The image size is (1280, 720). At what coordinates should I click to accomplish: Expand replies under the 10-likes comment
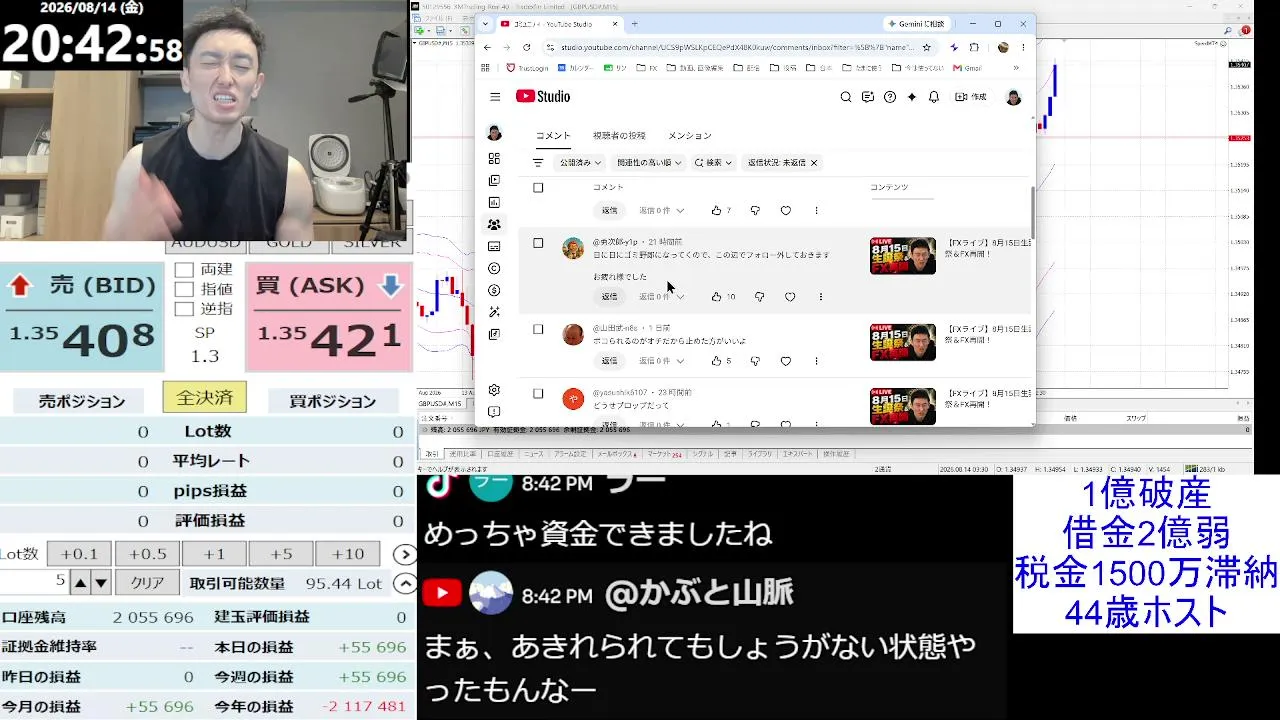click(662, 297)
